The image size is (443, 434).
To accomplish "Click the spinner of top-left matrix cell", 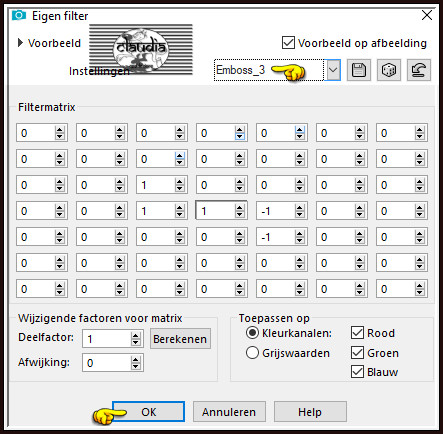I will coord(60,133).
